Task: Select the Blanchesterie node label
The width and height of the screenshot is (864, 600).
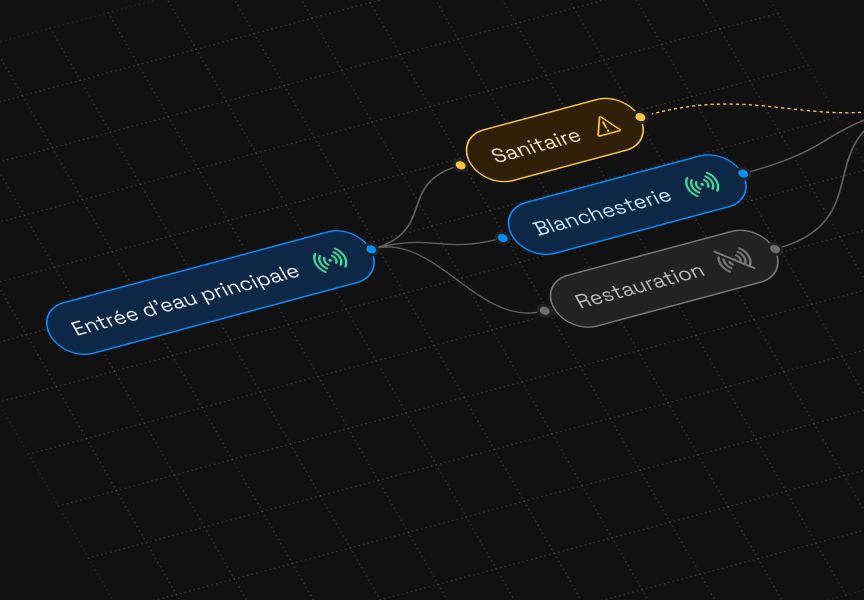Action: (x=602, y=212)
